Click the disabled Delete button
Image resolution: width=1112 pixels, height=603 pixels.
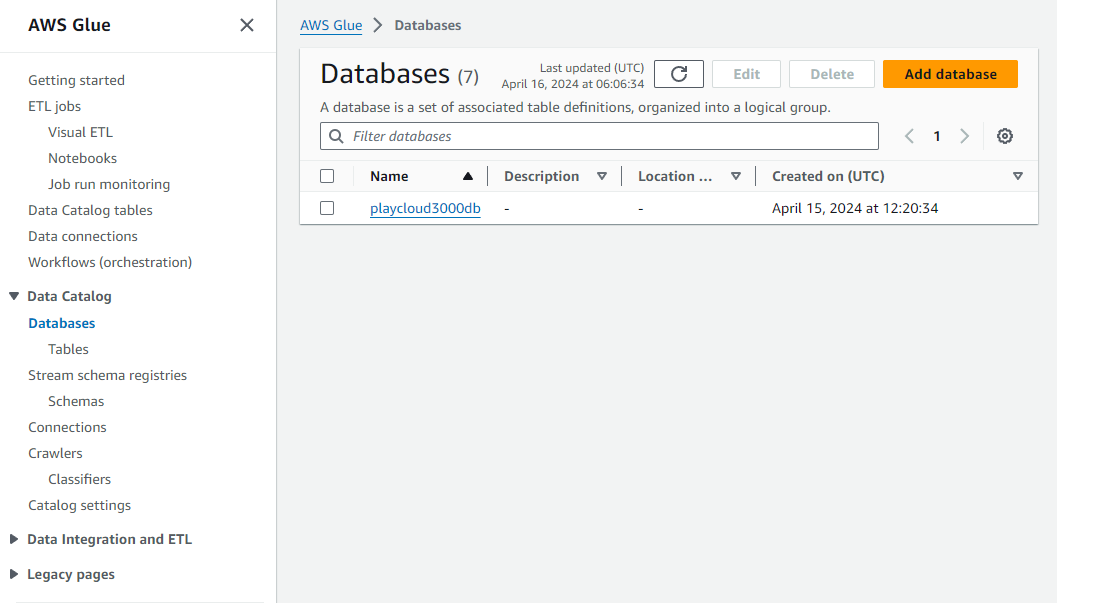click(832, 74)
